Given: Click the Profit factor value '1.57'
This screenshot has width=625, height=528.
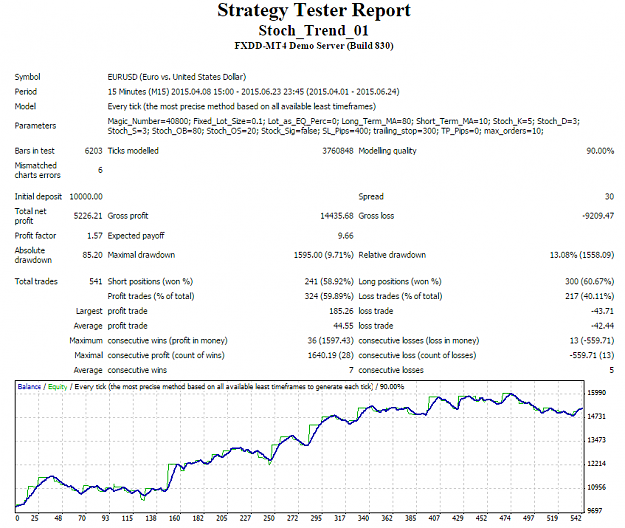Looking at the screenshot, I should (94, 236).
